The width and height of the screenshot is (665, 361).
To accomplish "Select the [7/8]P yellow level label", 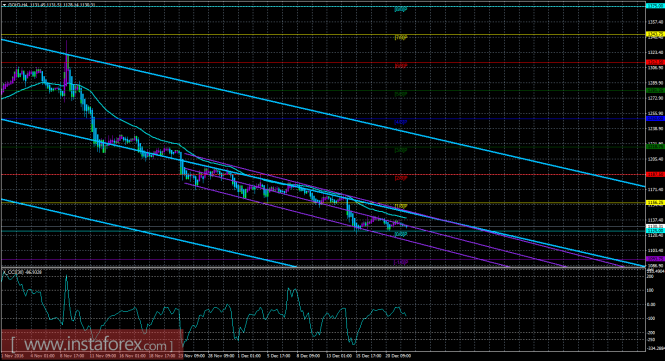I will pyautogui.click(x=400, y=37).
